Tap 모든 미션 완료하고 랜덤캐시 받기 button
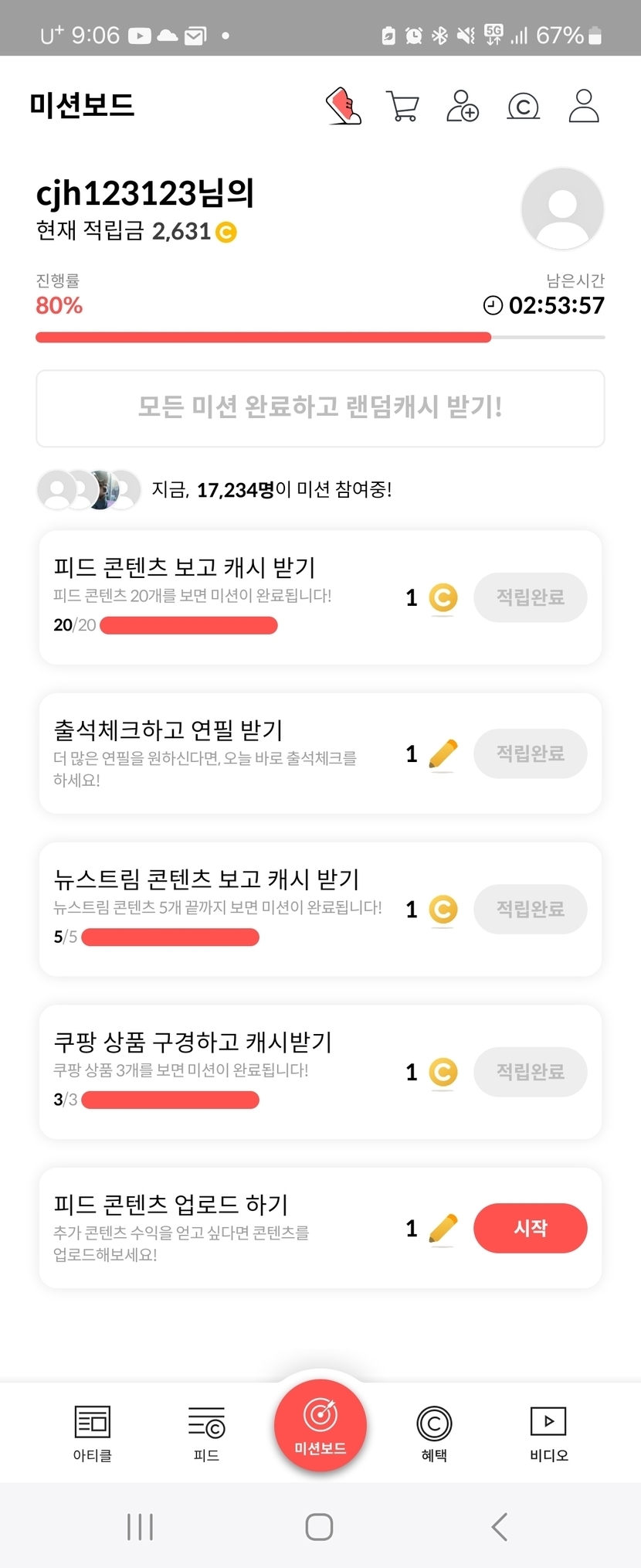The image size is (641, 1568). [320, 408]
